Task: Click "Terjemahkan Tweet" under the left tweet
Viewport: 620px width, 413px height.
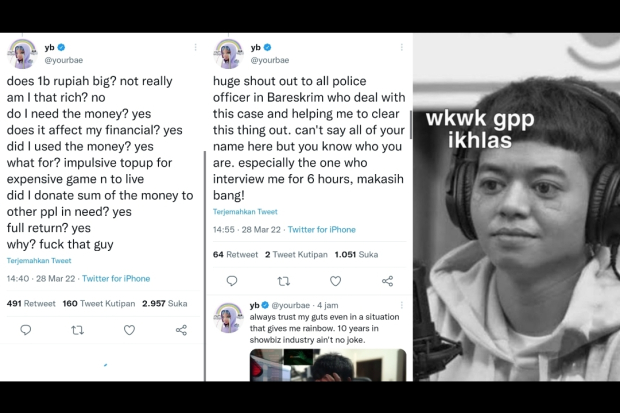Action: pos(38,260)
